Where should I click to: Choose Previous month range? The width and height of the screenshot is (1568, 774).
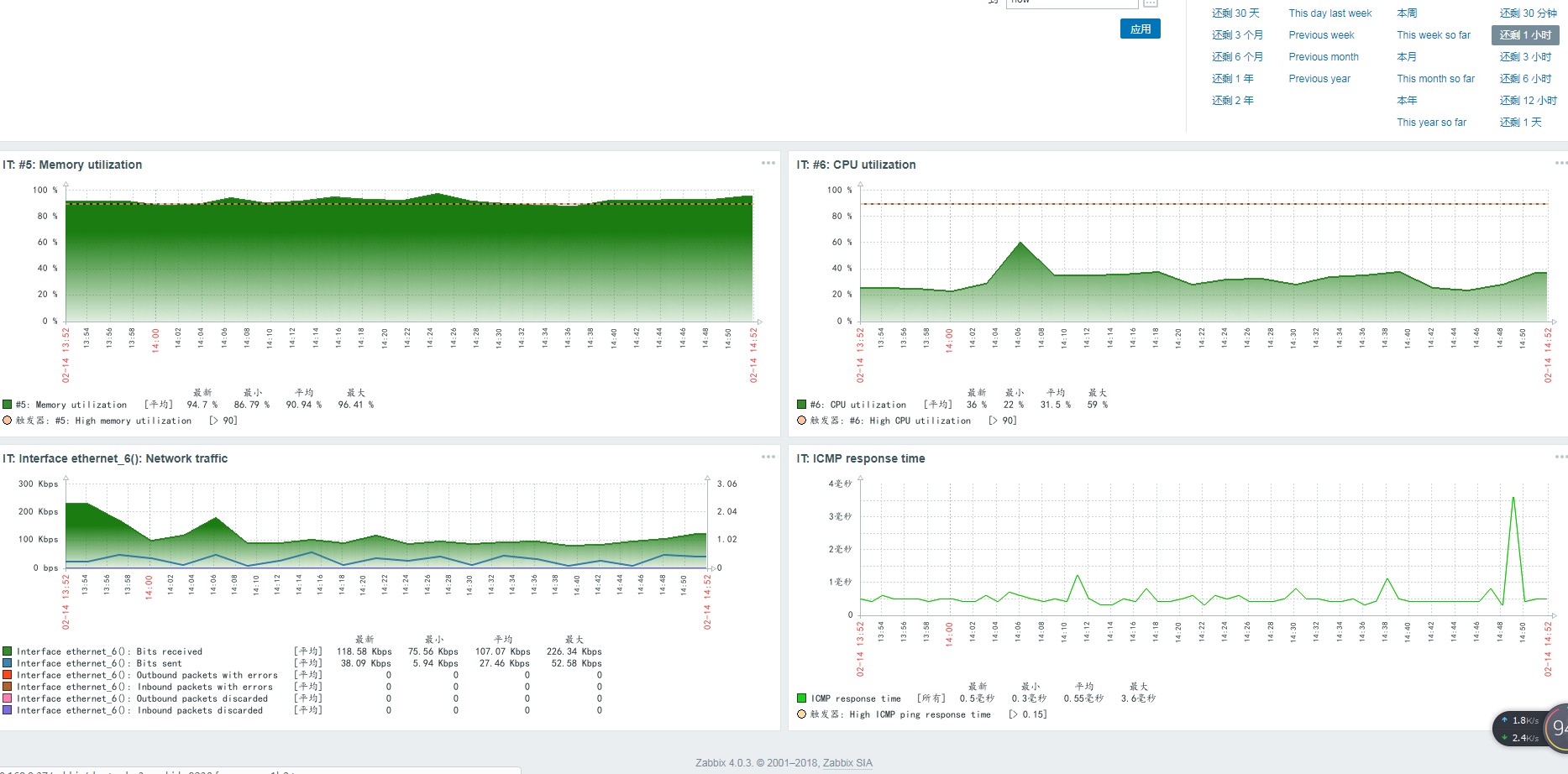click(x=1324, y=57)
